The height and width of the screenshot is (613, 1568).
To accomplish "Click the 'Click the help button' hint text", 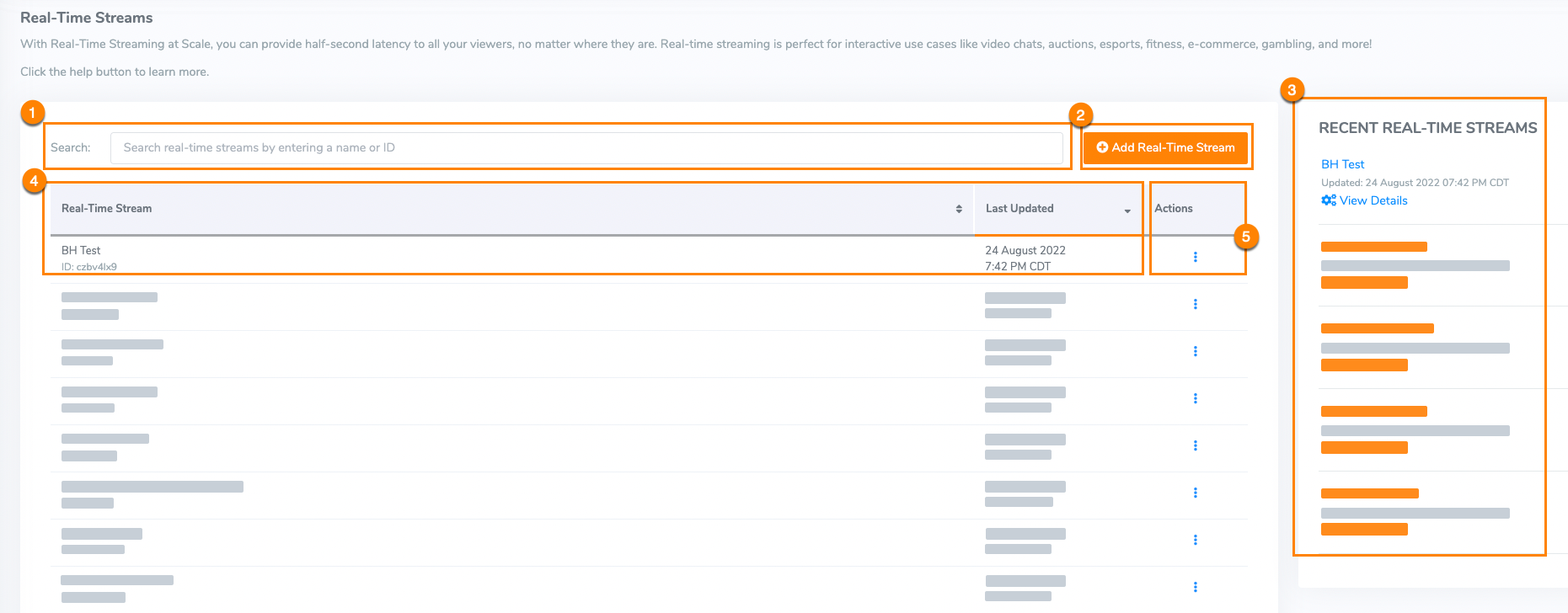I will point(115,72).
